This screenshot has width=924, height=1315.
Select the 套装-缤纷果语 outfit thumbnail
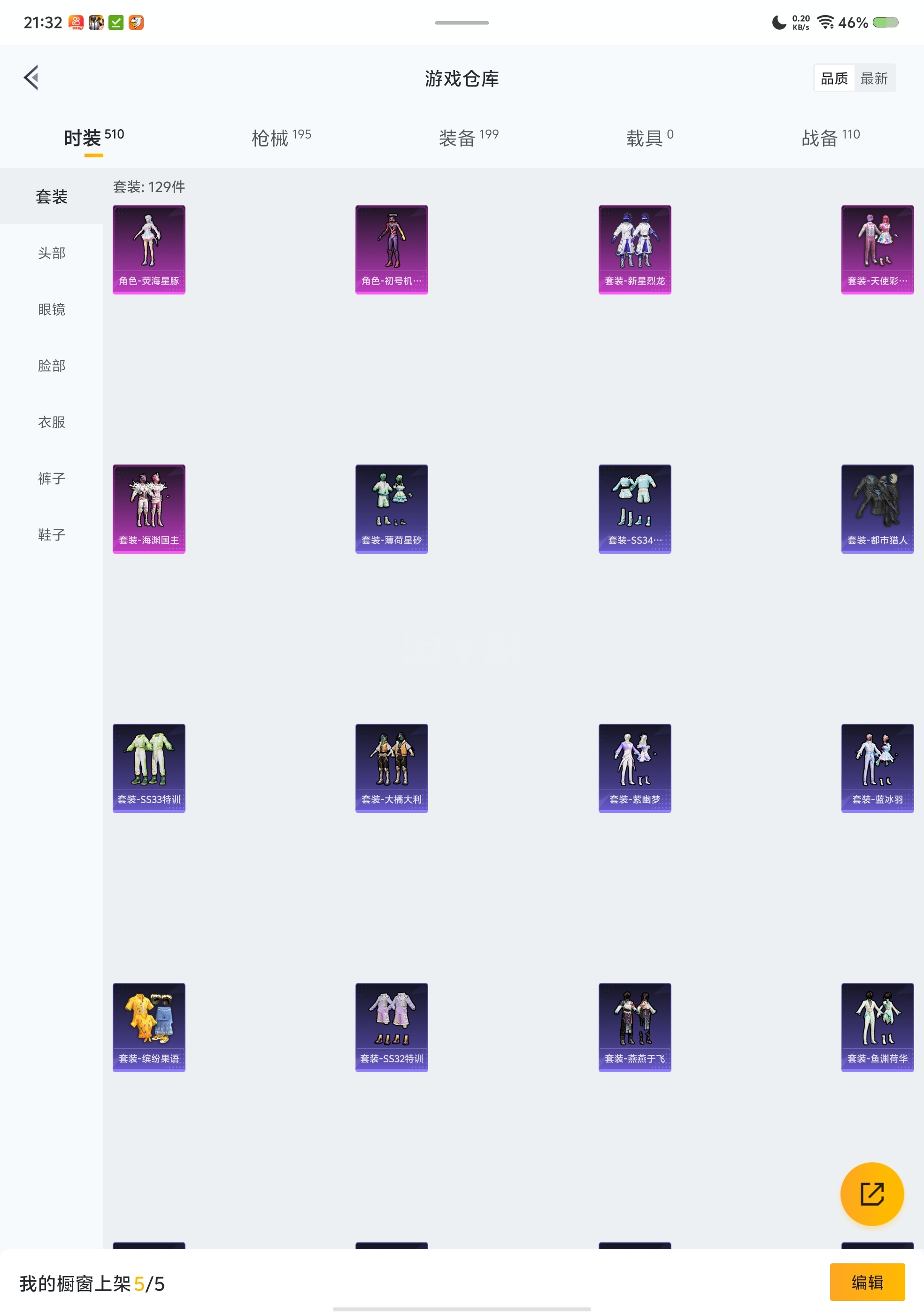click(149, 1027)
